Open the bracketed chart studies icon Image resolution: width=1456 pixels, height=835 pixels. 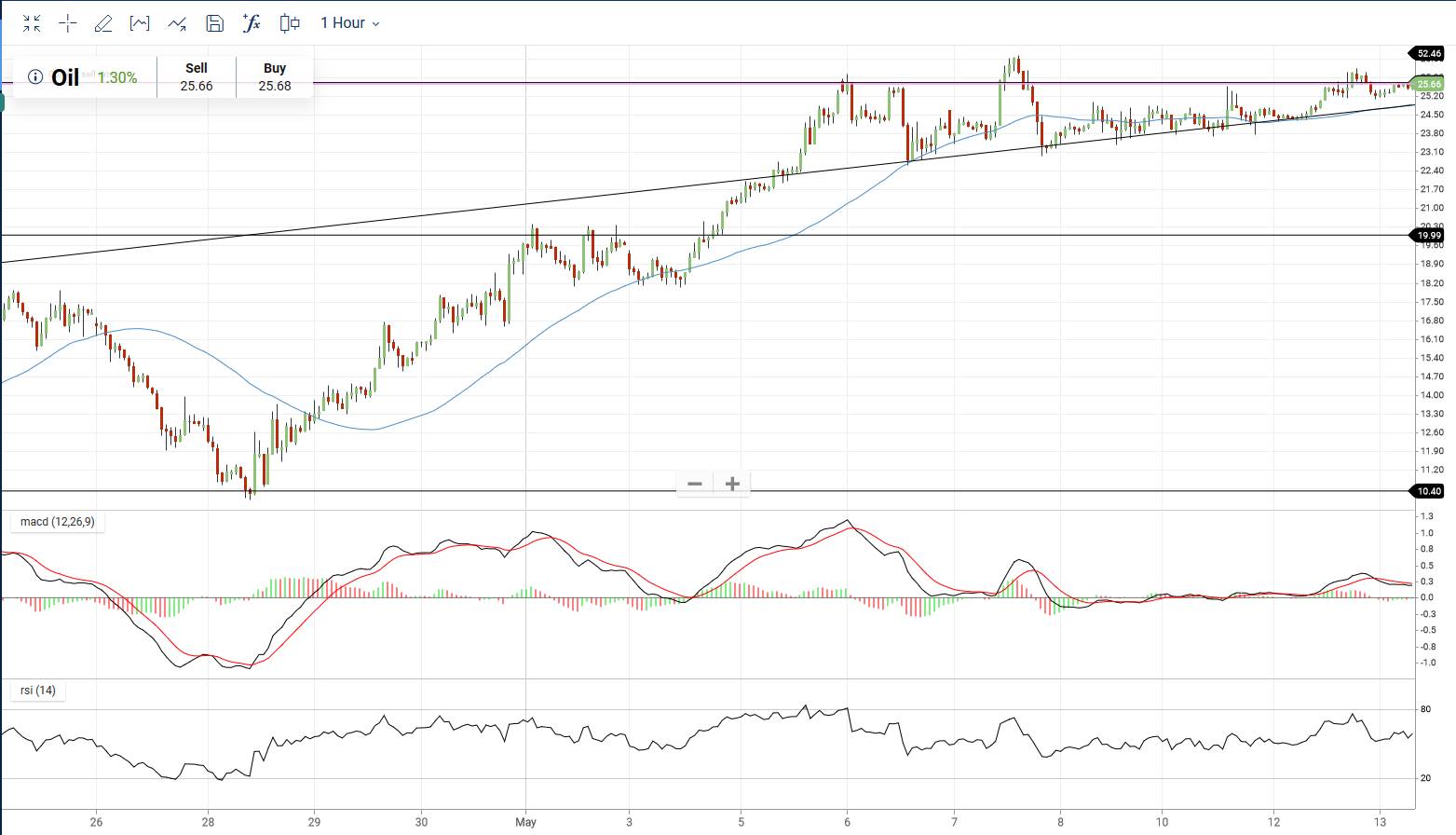click(140, 23)
